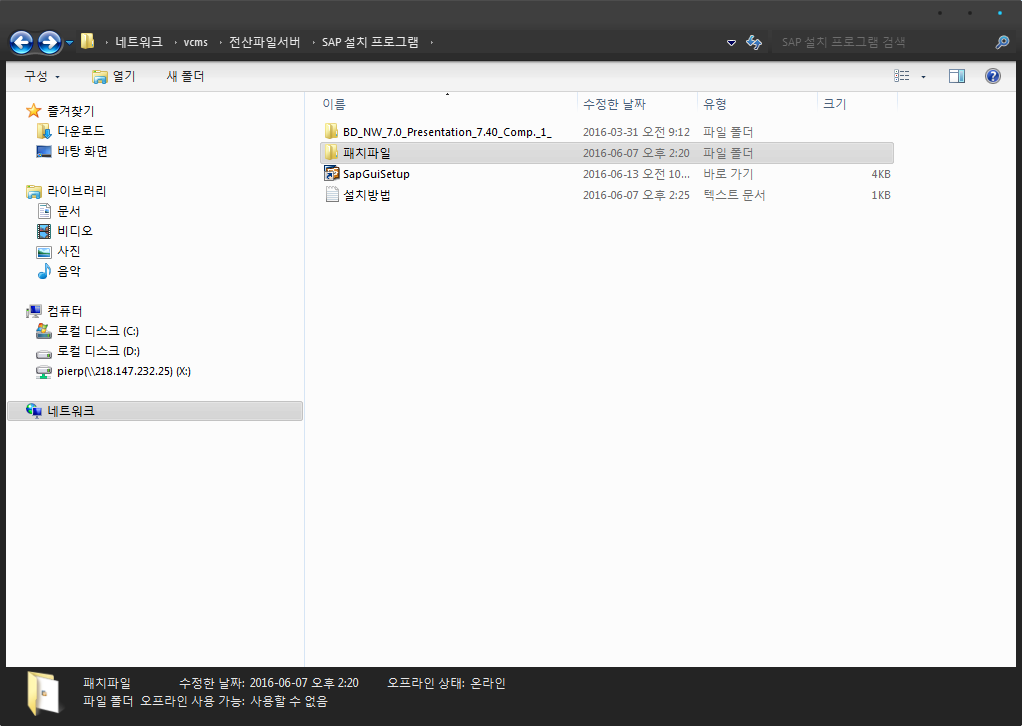Select the BD_NW_7.0_Presentation folder
1022x726 pixels.
coord(446,132)
